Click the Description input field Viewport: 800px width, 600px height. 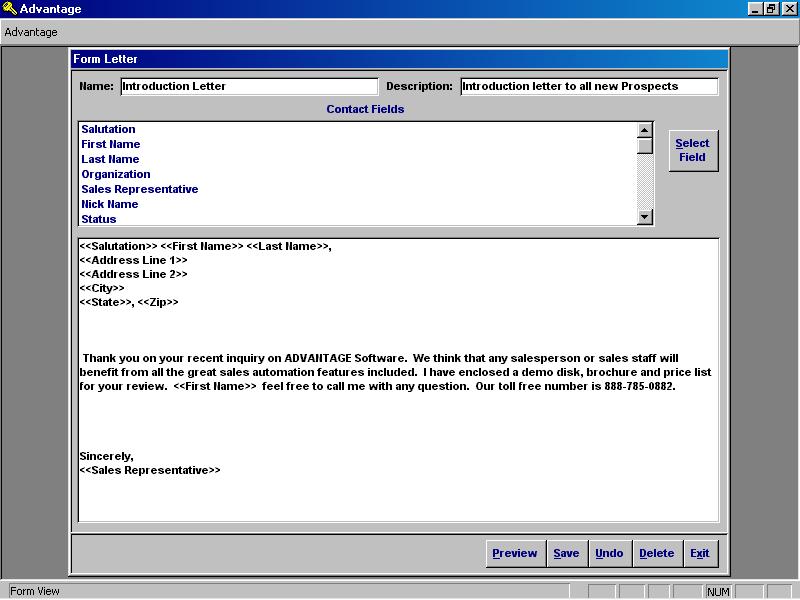point(589,86)
